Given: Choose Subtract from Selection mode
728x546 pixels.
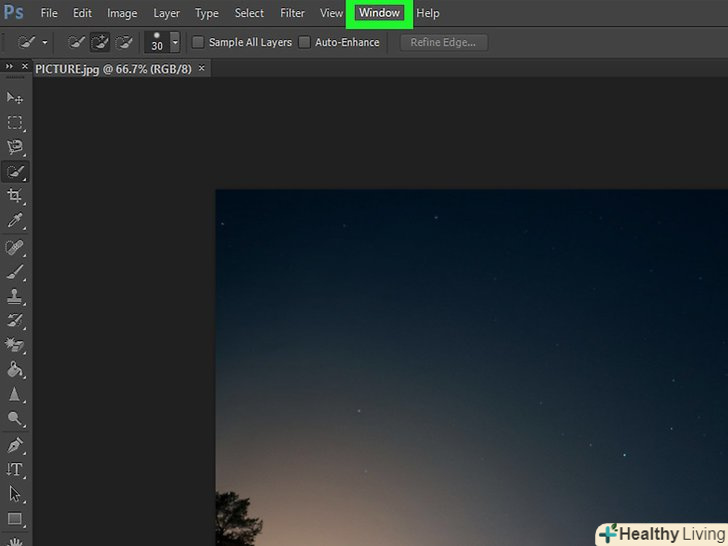Looking at the screenshot, I should 124,42.
